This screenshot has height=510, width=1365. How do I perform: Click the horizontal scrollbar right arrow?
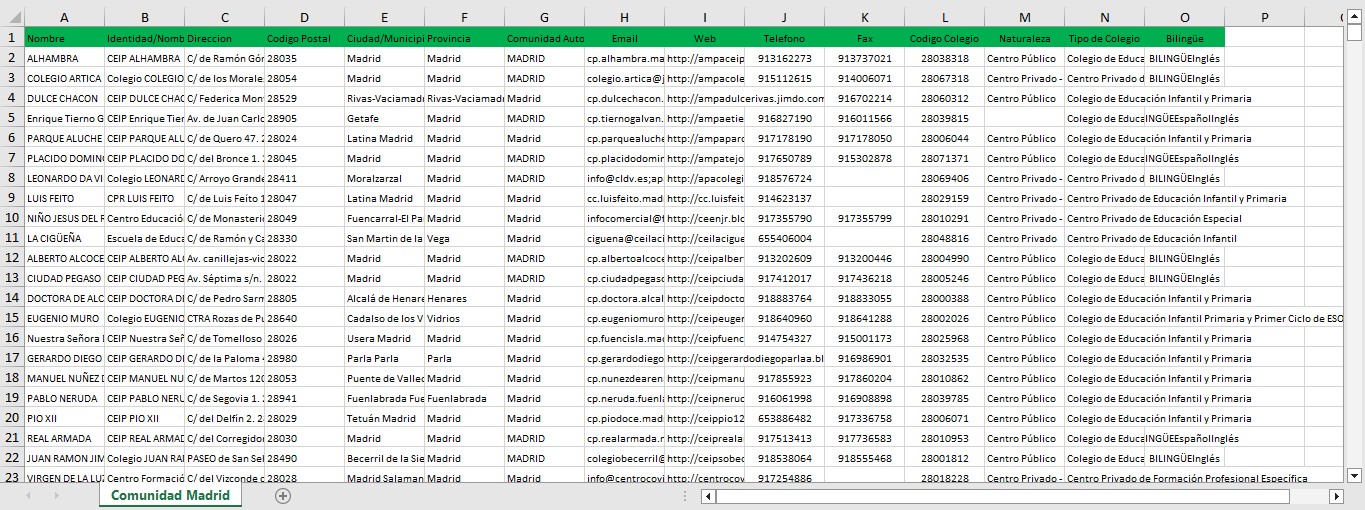point(1336,496)
